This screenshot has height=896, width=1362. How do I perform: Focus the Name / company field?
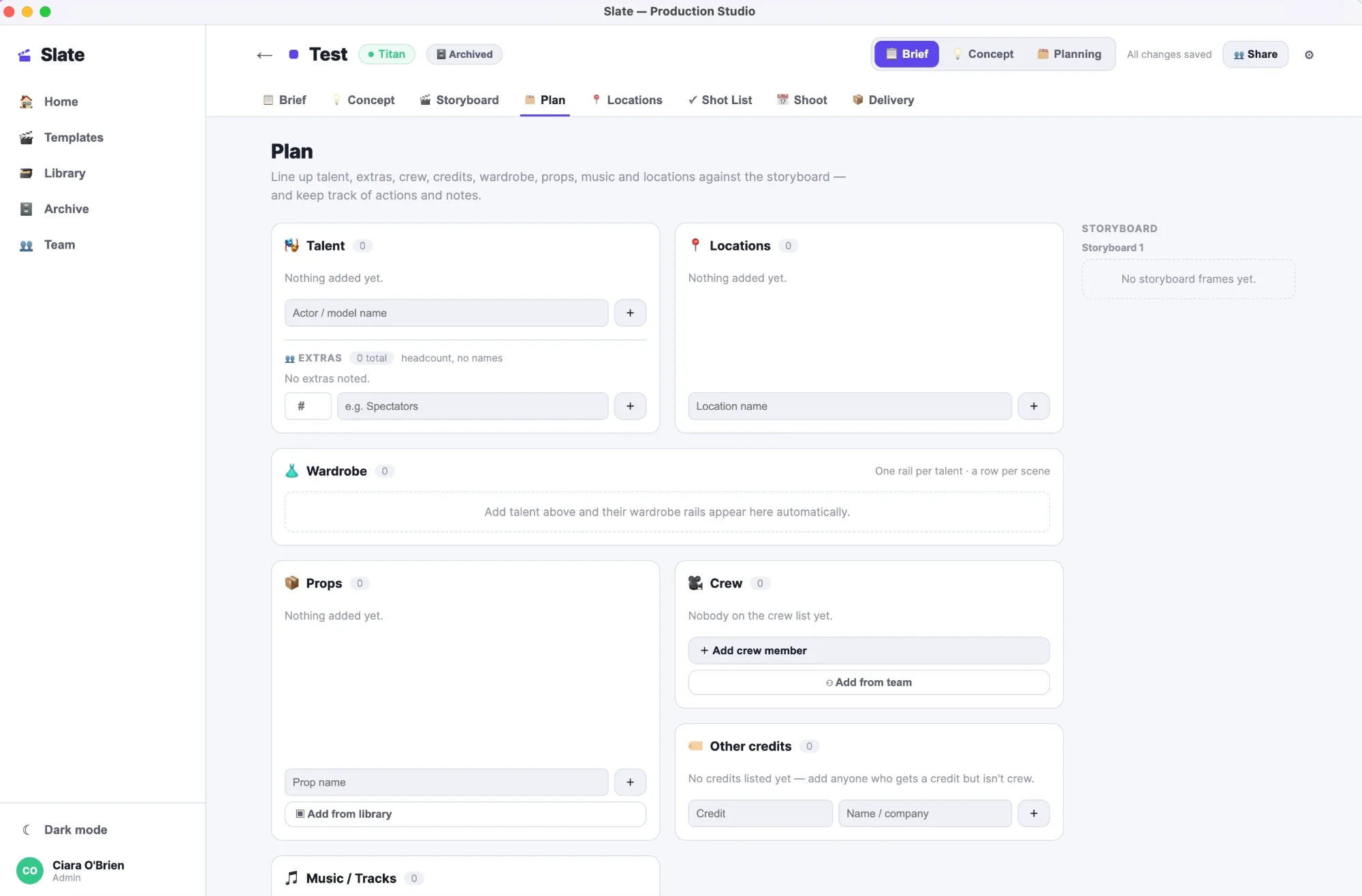925,814
